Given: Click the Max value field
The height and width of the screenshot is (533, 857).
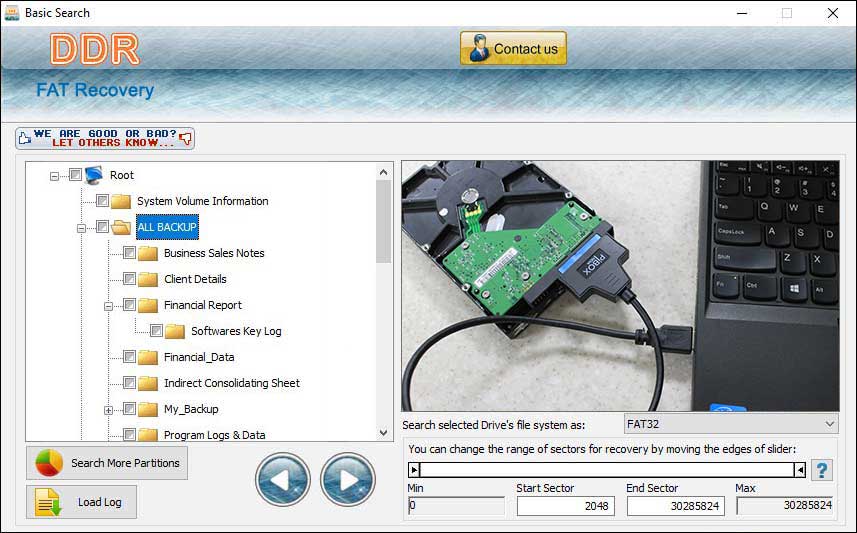Looking at the screenshot, I should [x=785, y=506].
